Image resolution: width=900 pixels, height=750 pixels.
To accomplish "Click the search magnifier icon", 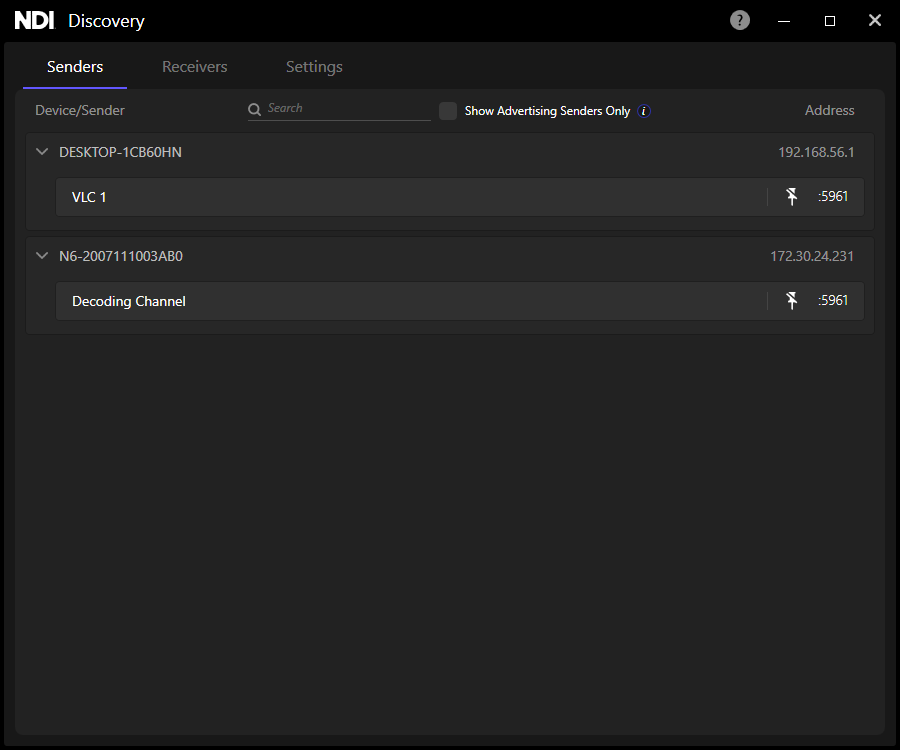I will [254, 109].
